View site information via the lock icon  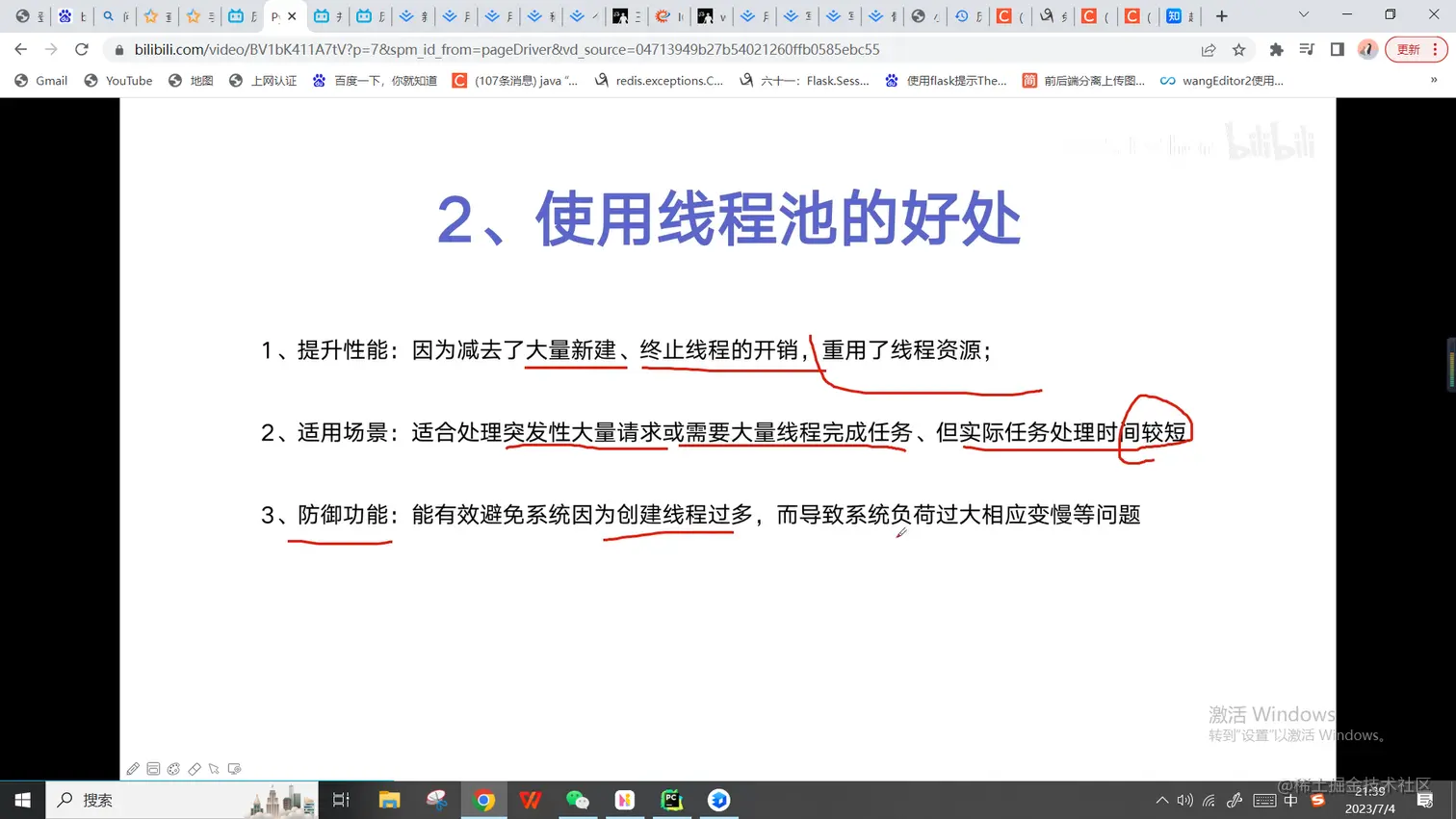(119, 50)
